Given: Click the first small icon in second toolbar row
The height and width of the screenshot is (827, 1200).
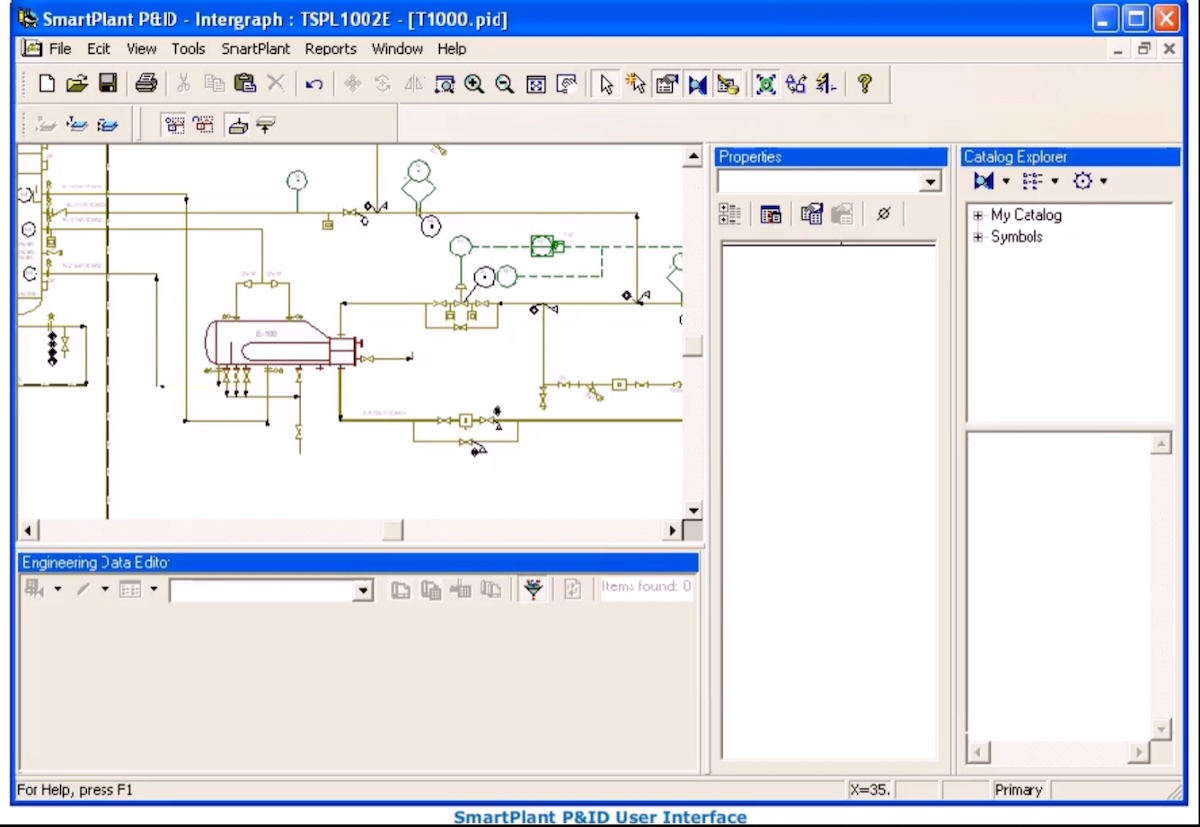Looking at the screenshot, I should pyautogui.click(x=46, y=125).
